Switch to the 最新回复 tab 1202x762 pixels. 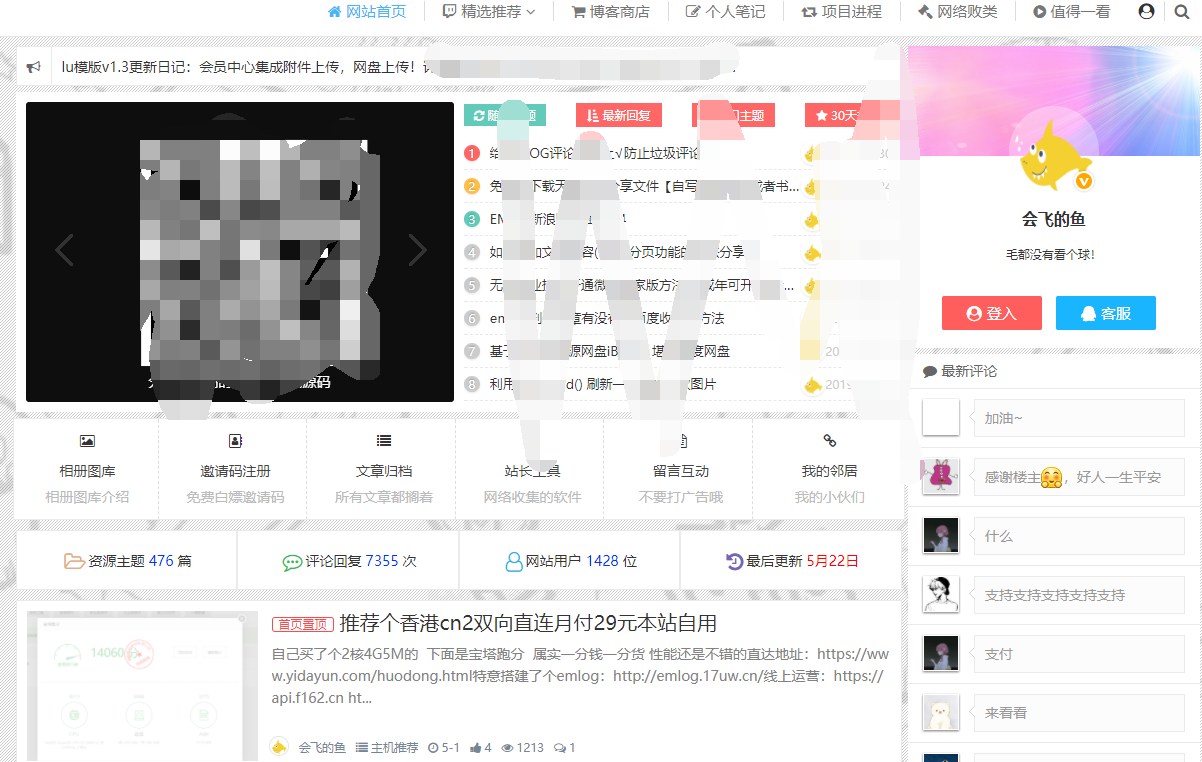click(618, 116)
